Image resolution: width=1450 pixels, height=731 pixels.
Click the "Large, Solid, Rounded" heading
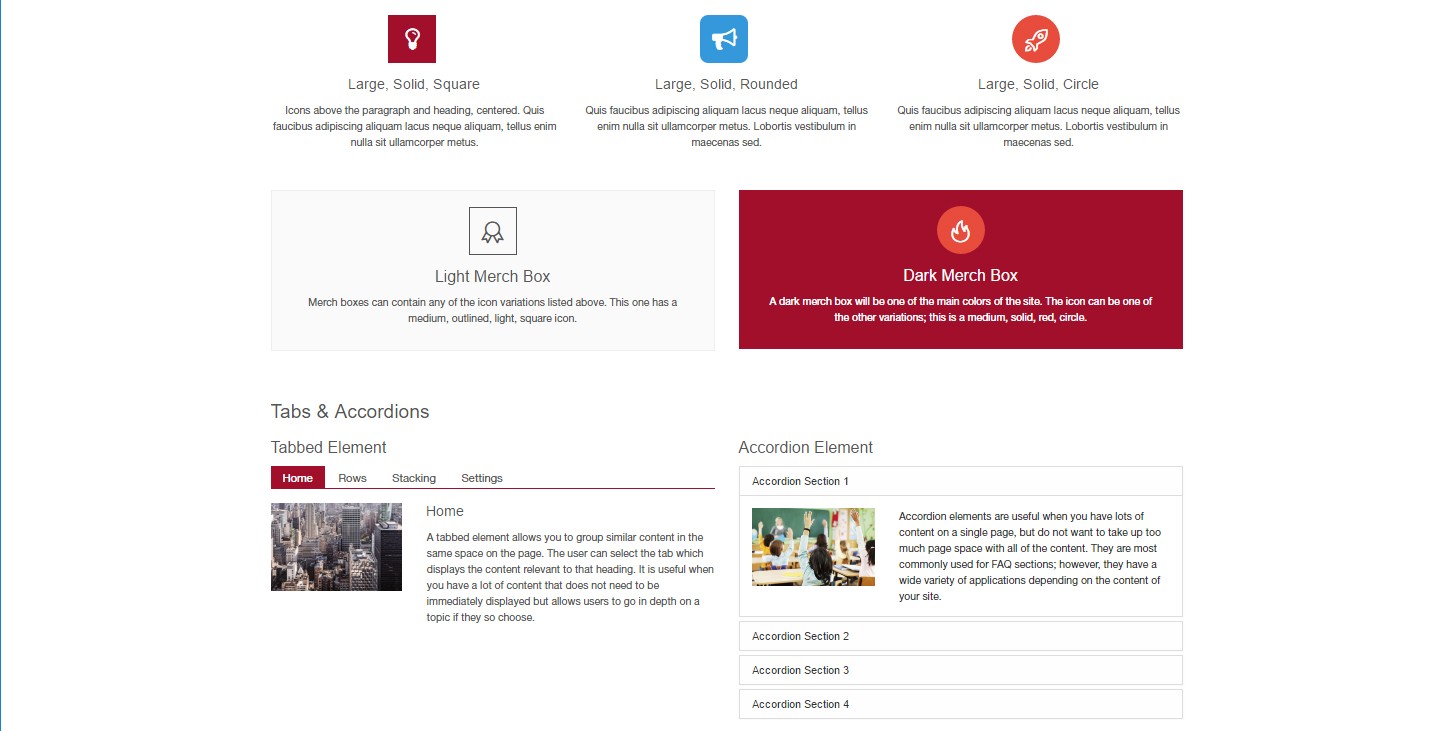pos(726,84)
